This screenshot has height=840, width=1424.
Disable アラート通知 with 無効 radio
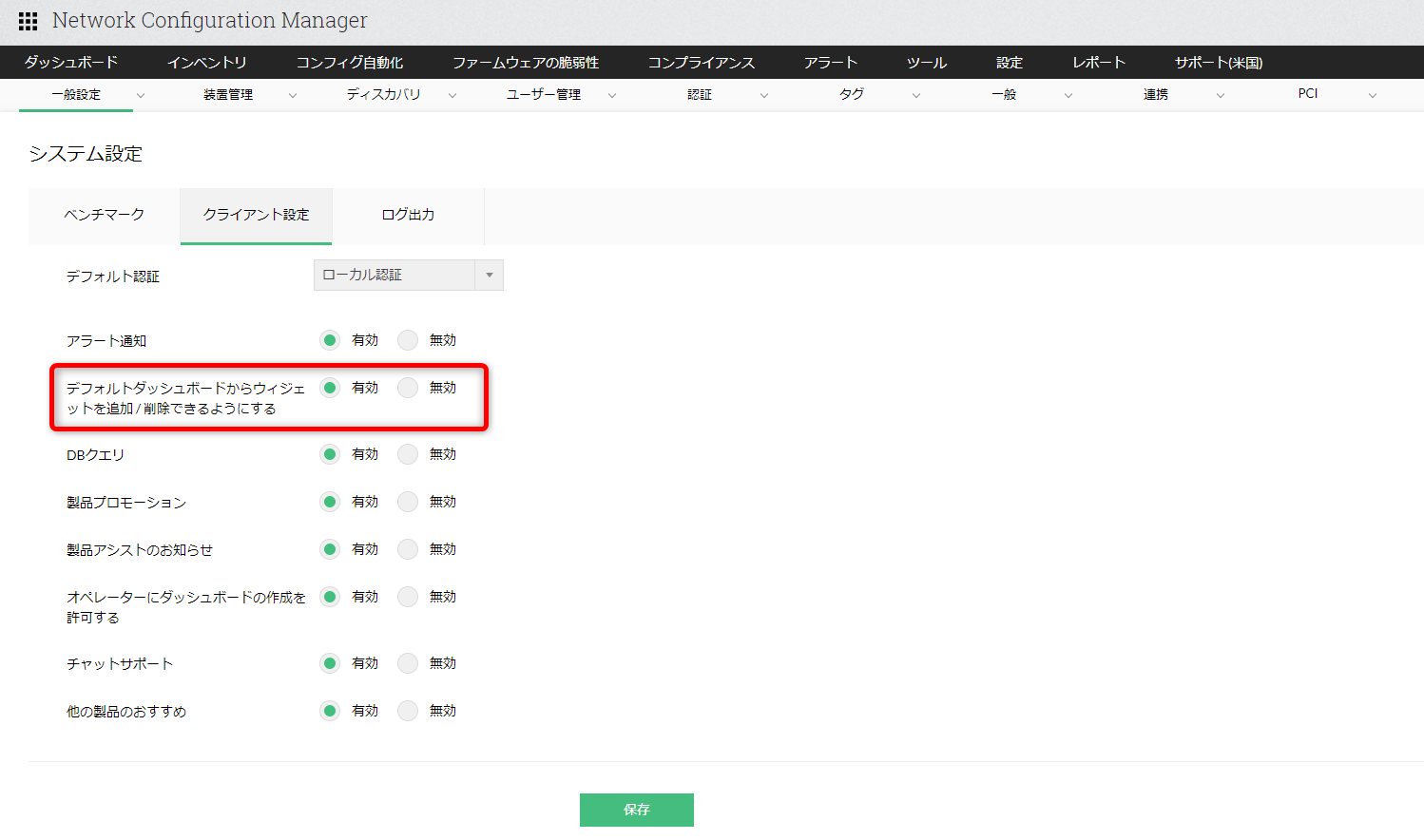(408, 340)
